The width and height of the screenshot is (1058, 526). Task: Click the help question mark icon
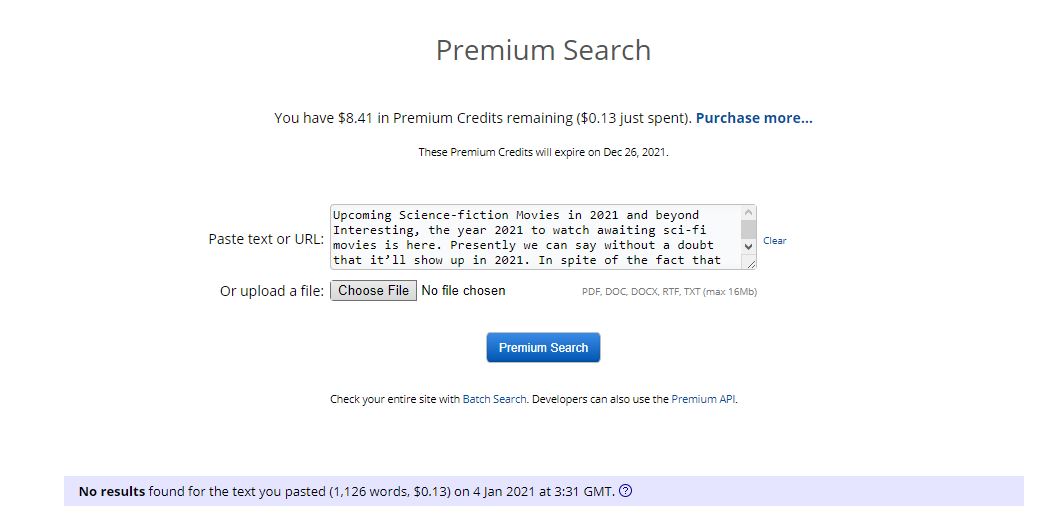coord(626,491)
